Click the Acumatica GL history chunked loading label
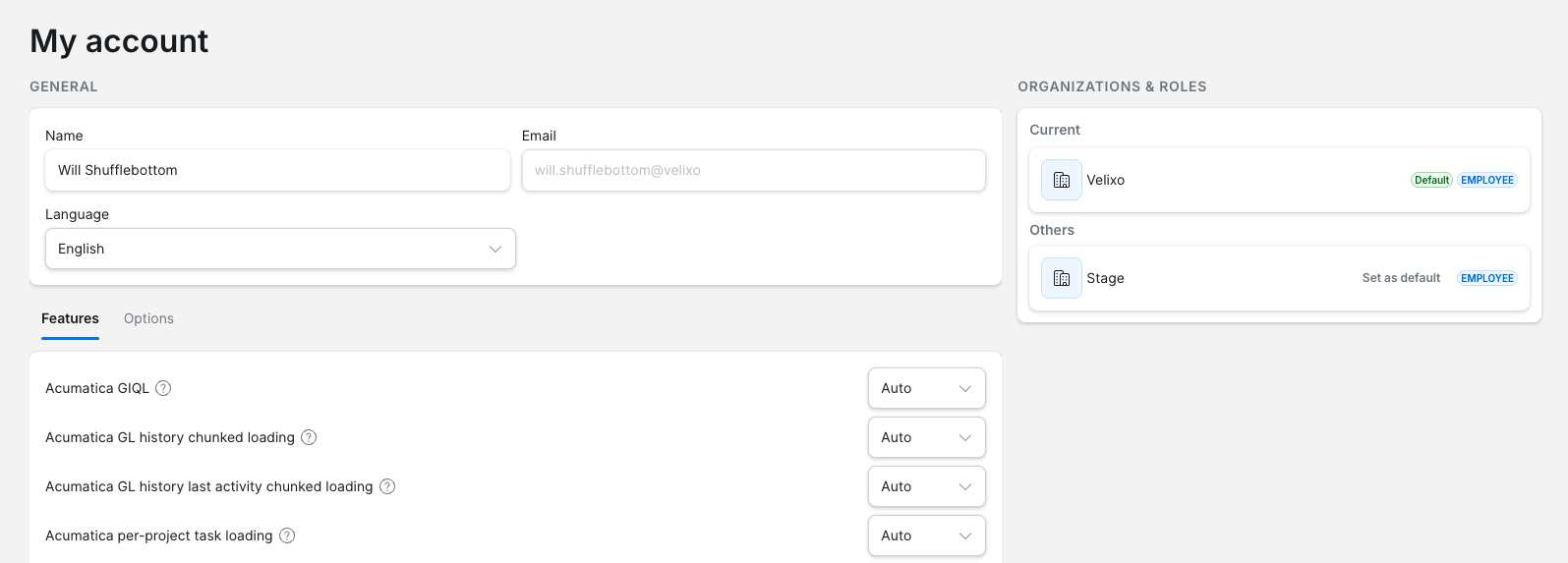 coord(170,437)
